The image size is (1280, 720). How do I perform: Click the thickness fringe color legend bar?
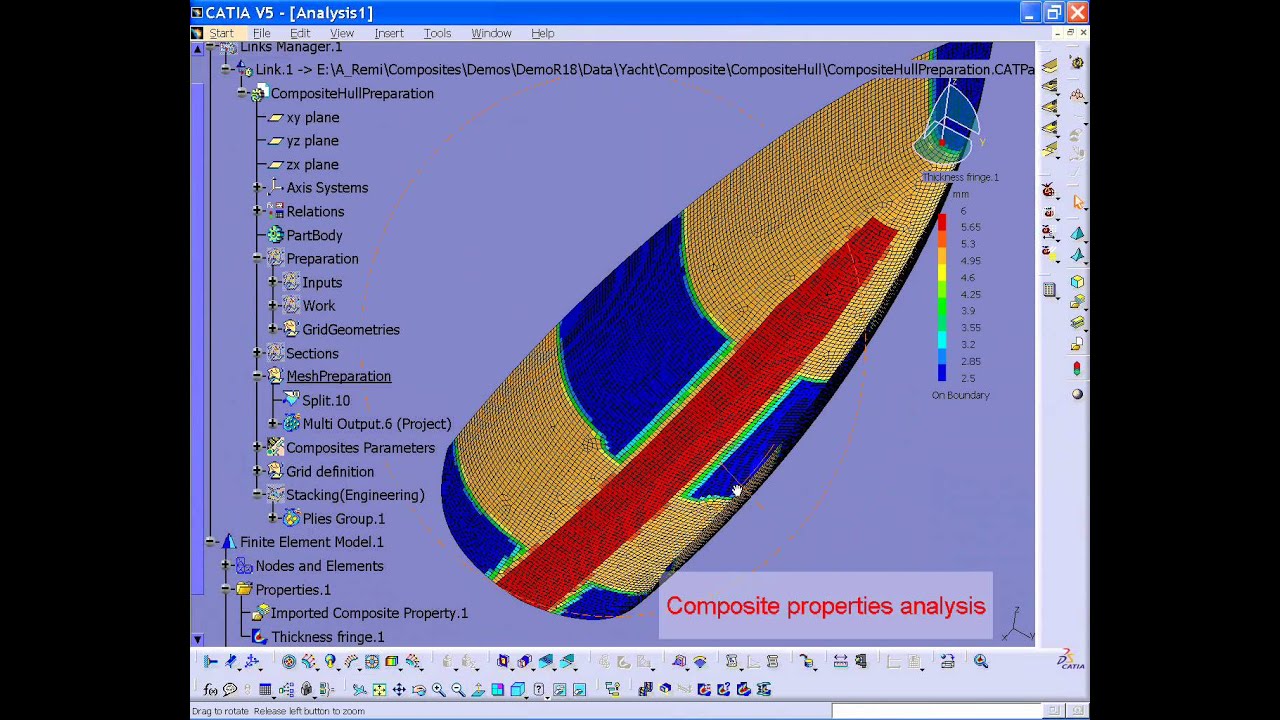[x=942, y=296]
